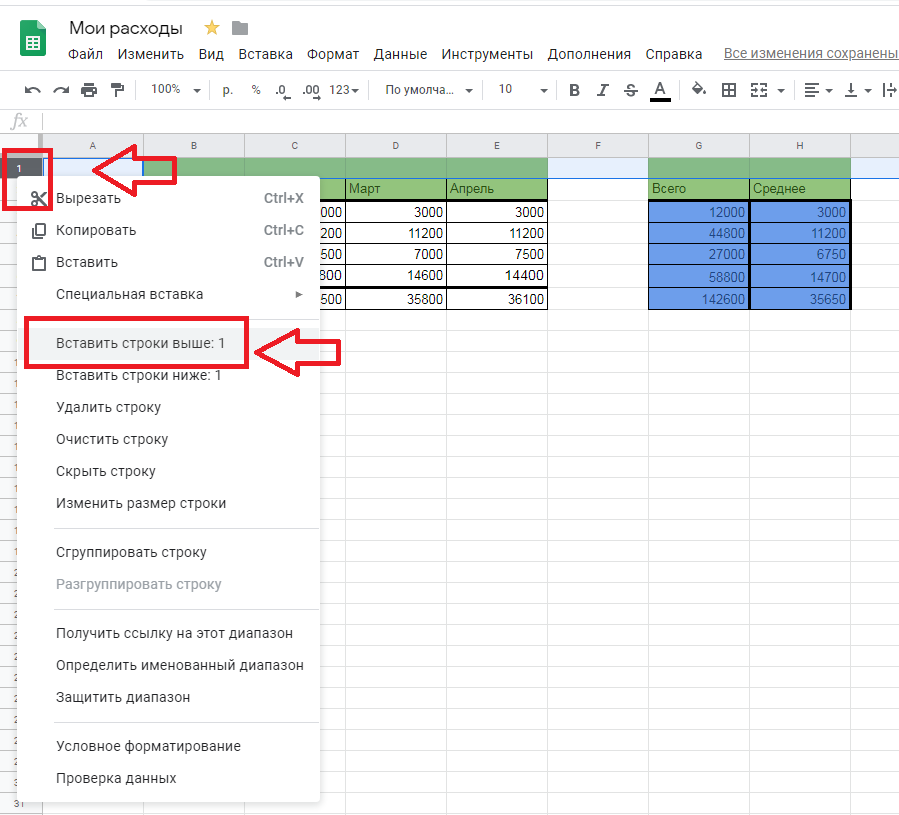This screenshot has height=815, width=899.
Task: Select column D header
Action: pos(396,146)
